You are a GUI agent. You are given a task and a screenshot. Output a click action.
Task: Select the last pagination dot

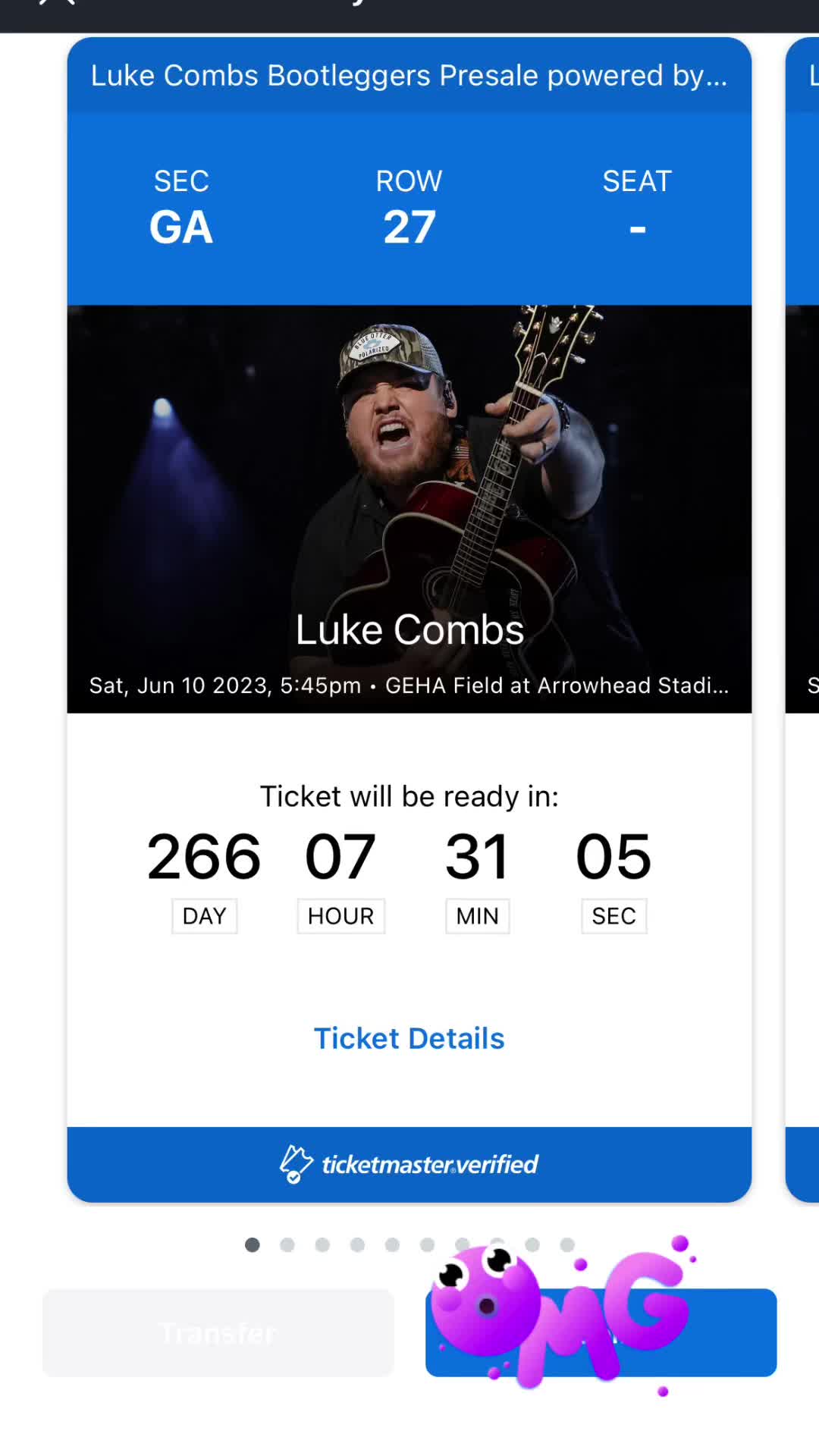tap(567, 1244)
